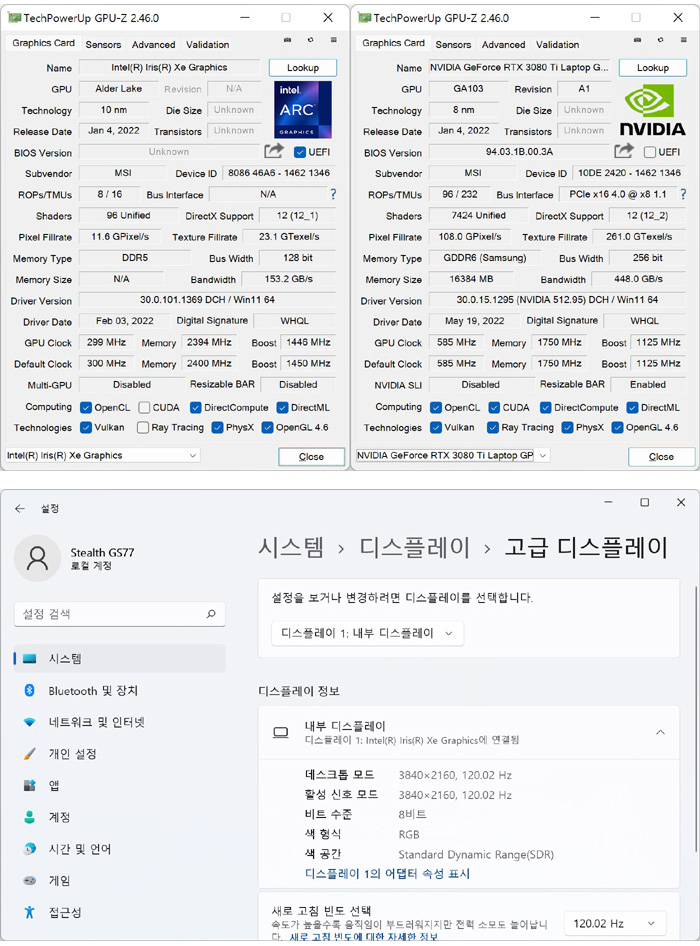Switch to Validation tab in Intel GPU-Z window
Viewport: 700px width, 946px height.
[x=208, y=45]
